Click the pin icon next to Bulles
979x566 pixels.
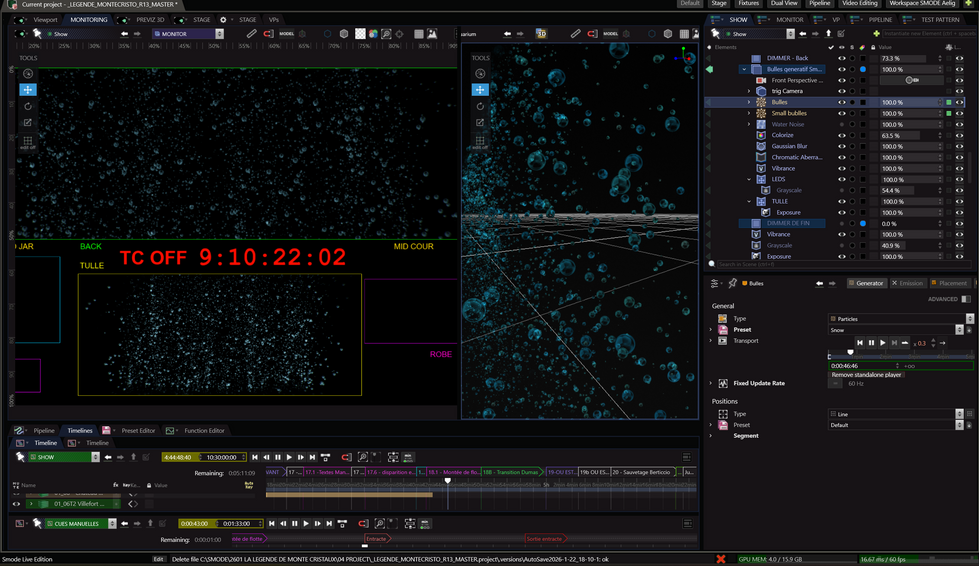click(733, 283)
